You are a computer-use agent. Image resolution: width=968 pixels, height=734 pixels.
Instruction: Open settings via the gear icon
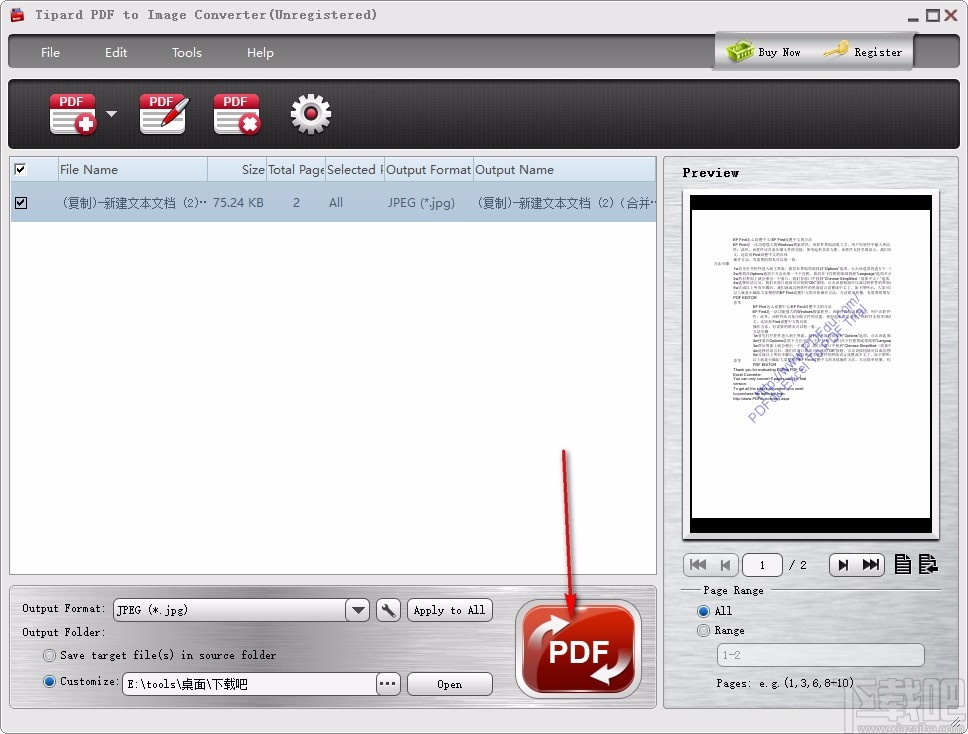coord(310,113)
